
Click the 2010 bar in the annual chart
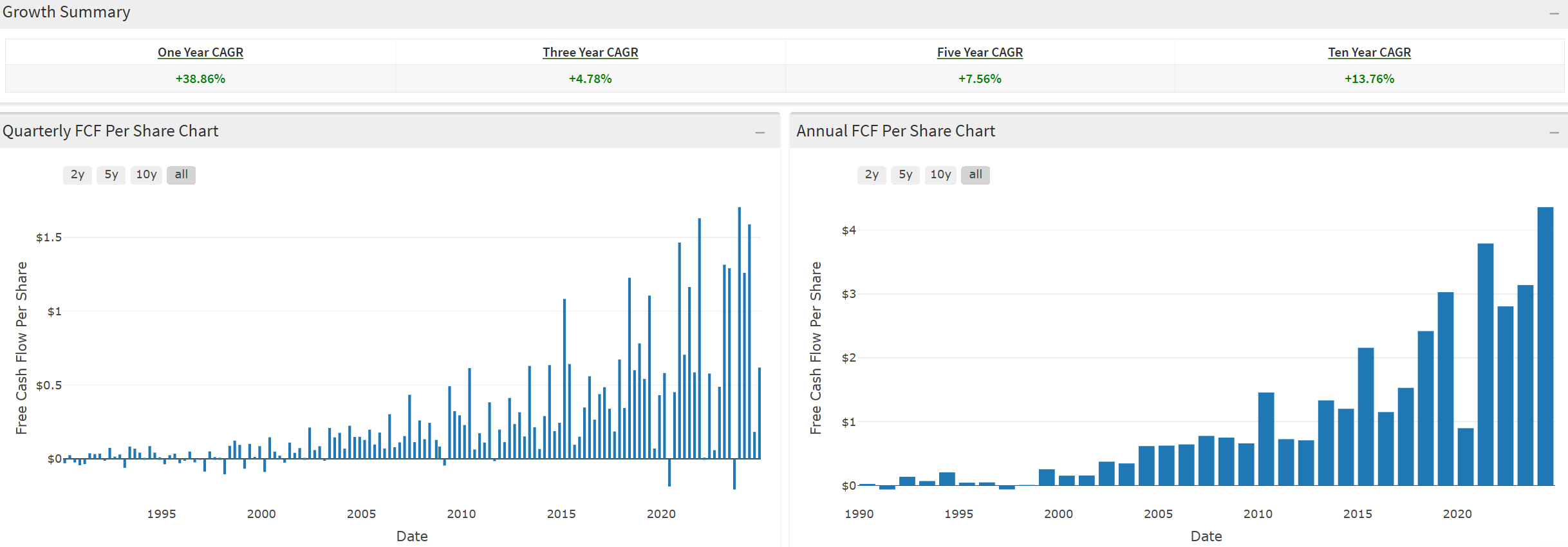coord(1266,439)
